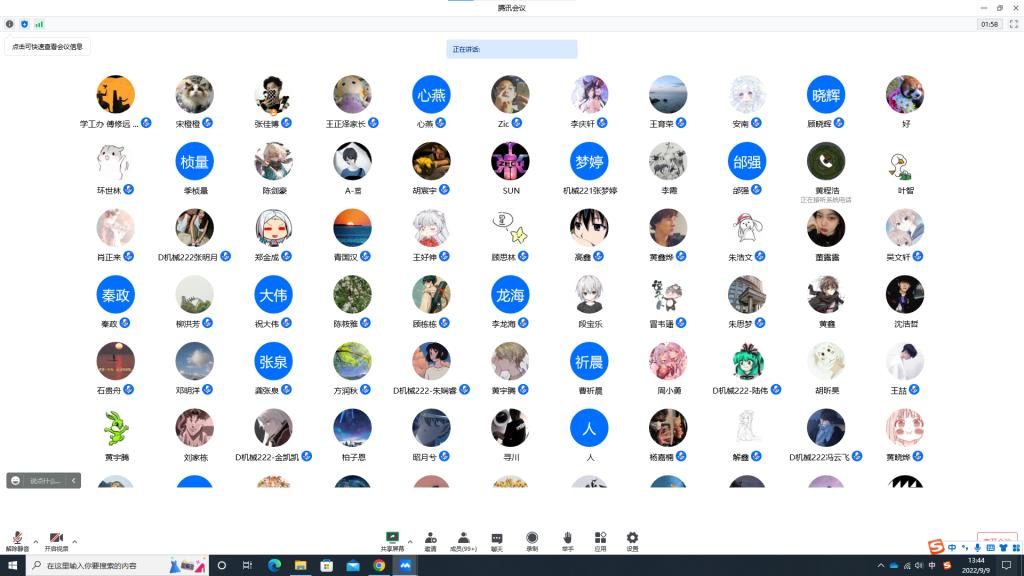Open the chat (聊天) panel
1024x576 pixels.
497,541
